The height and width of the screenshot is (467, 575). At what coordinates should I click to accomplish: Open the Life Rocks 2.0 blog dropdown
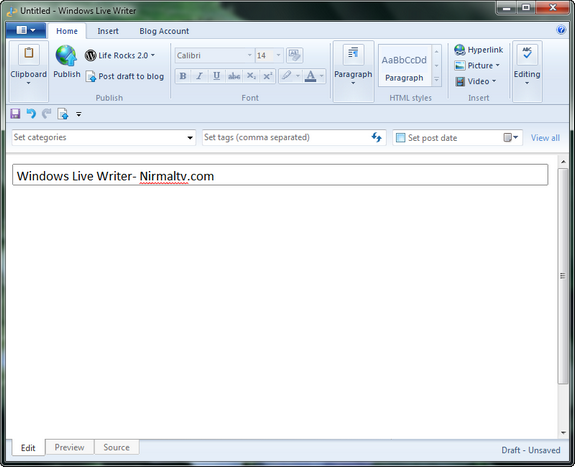pyautogui.click(x=120, y=55)
